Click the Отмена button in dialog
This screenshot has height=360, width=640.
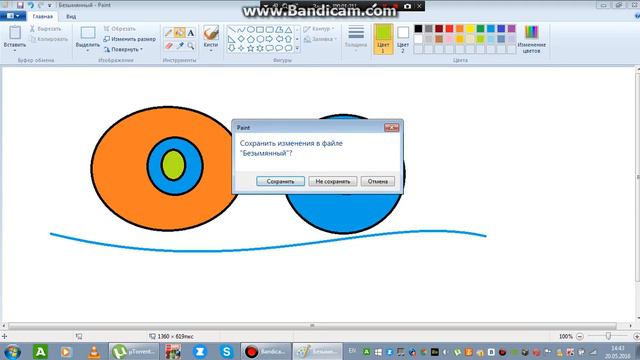(378, 181)
